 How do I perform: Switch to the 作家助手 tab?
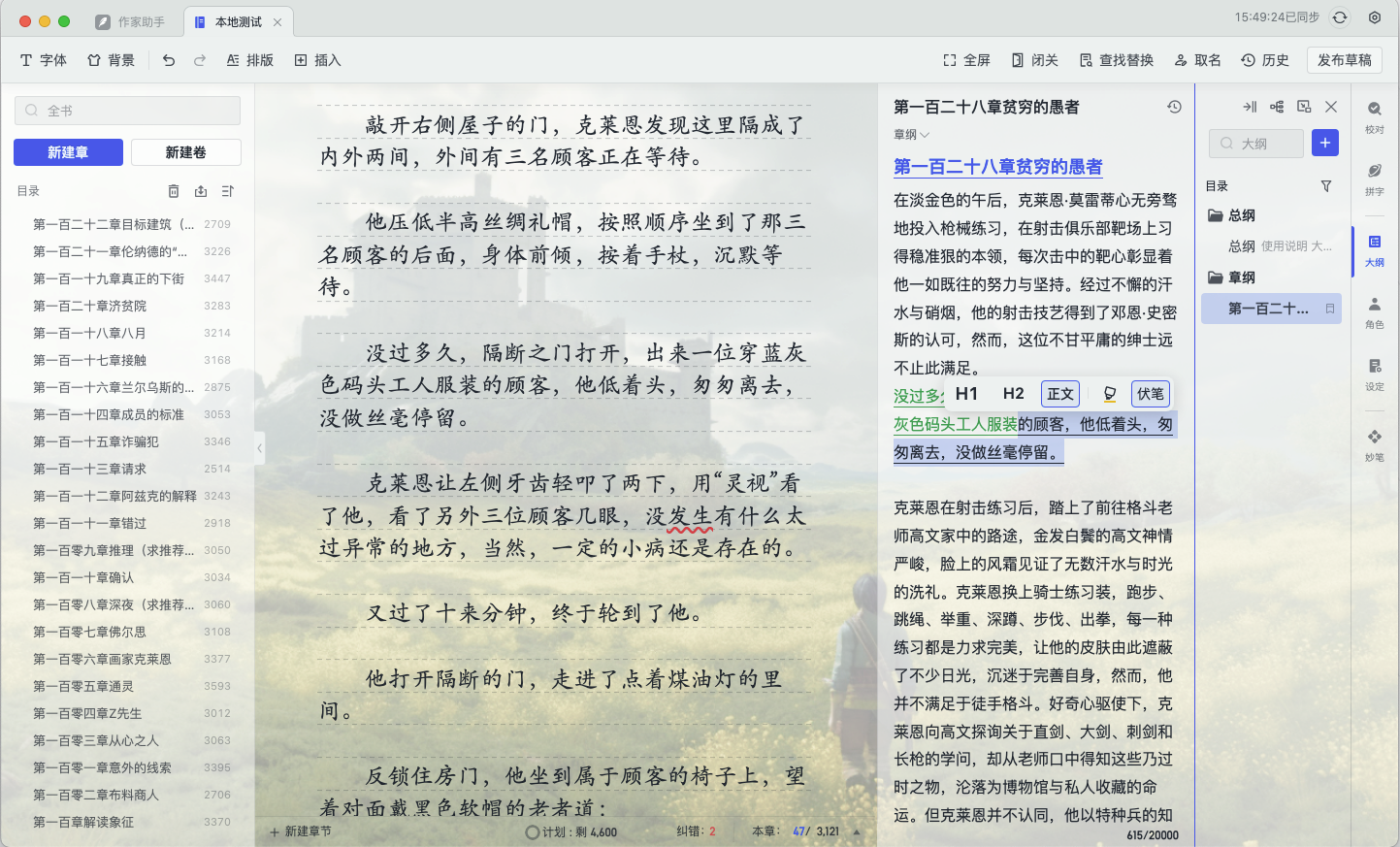[x=131, y=21]
